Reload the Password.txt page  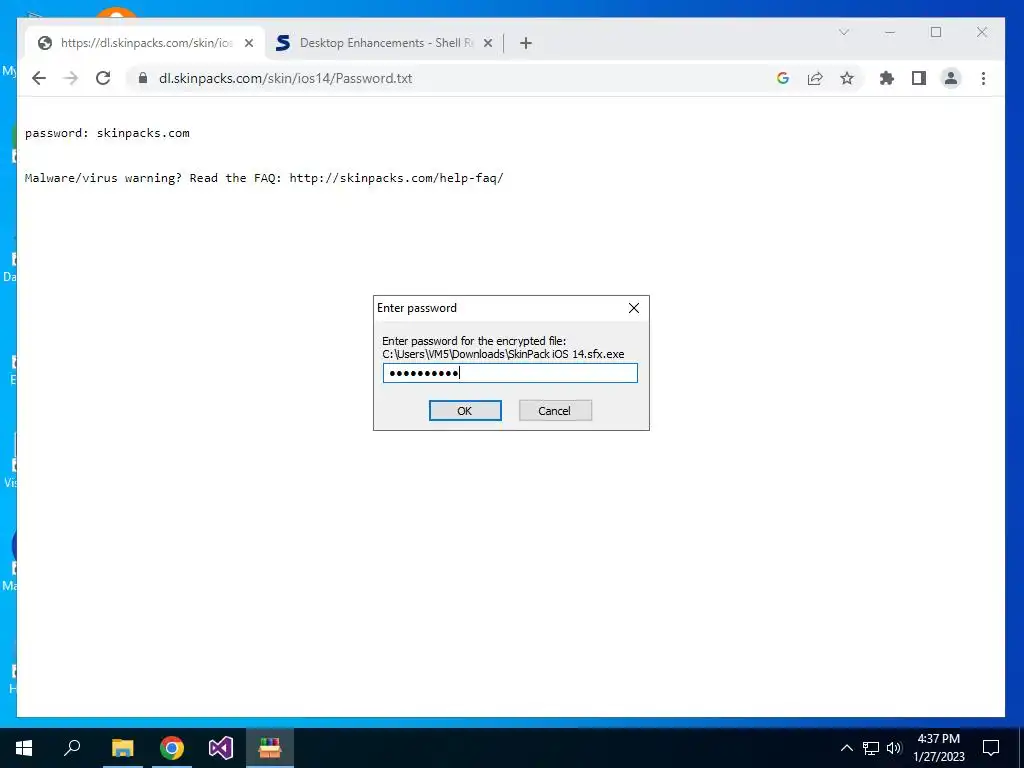(103, 78)
